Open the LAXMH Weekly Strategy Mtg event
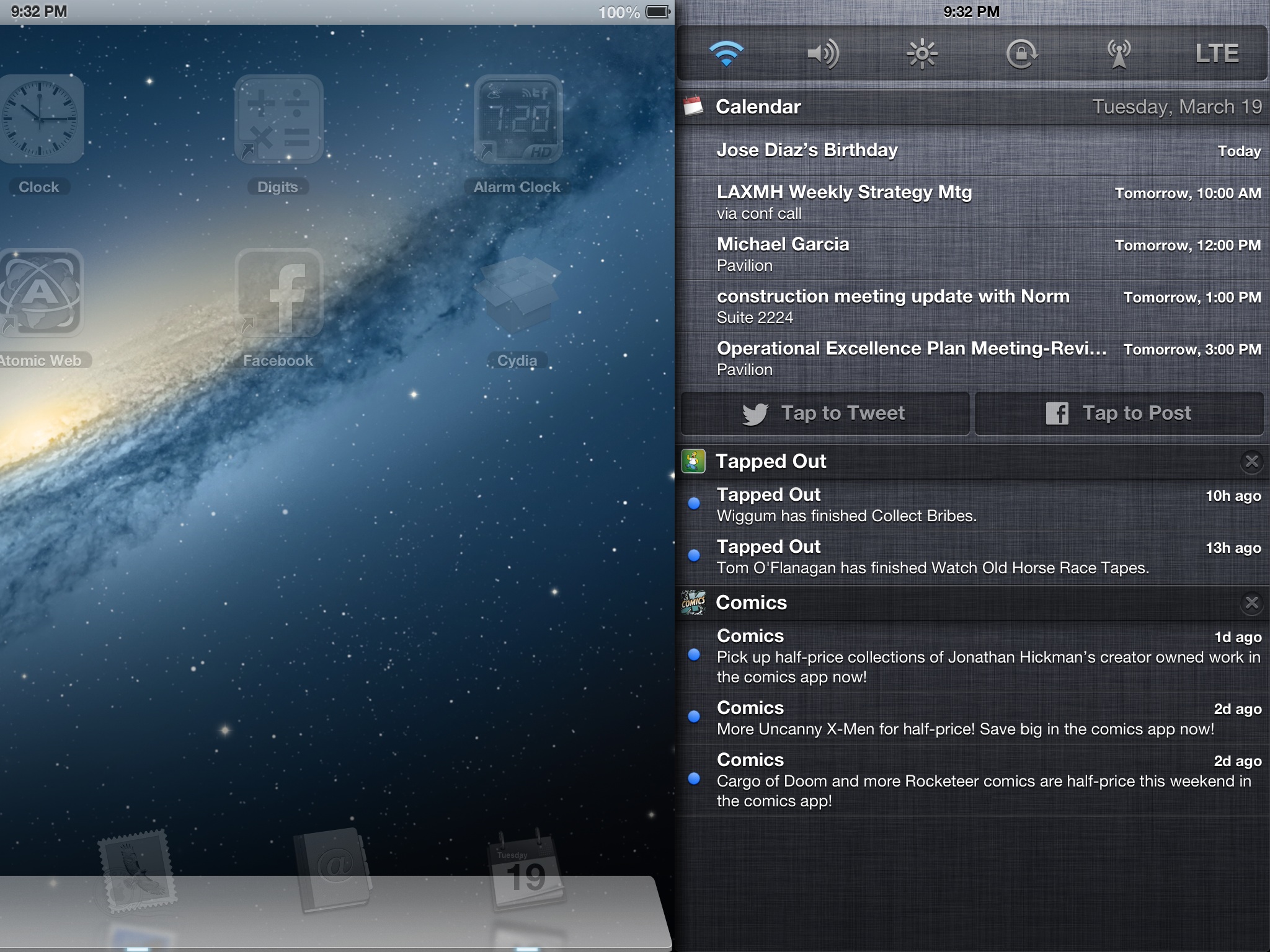 click(972, 202)
